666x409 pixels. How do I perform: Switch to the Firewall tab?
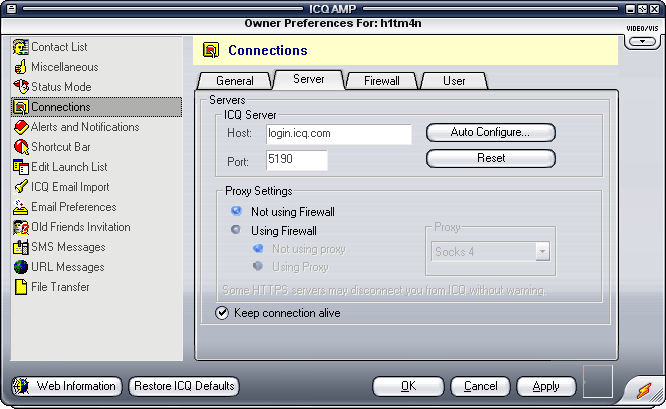point(381,80)
